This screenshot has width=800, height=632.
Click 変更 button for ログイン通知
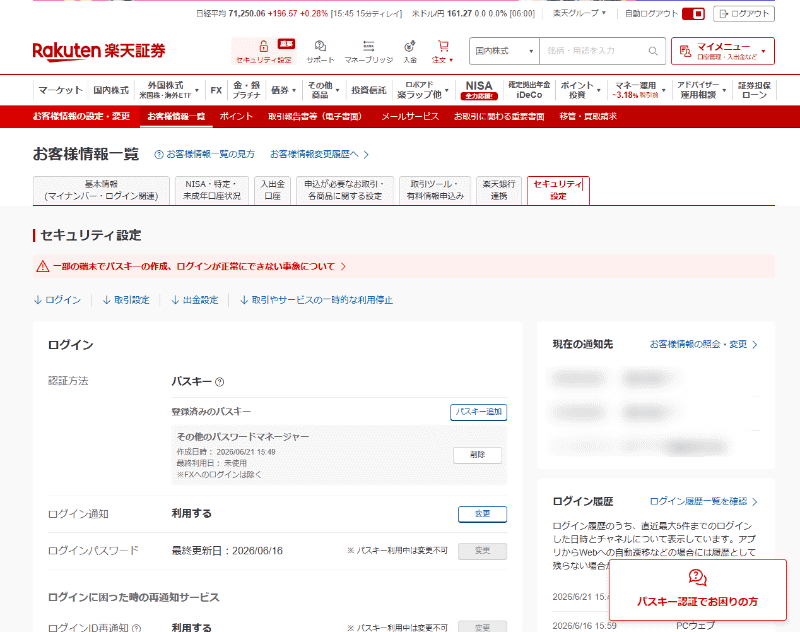pyautogui.click(x=482, y=514)
